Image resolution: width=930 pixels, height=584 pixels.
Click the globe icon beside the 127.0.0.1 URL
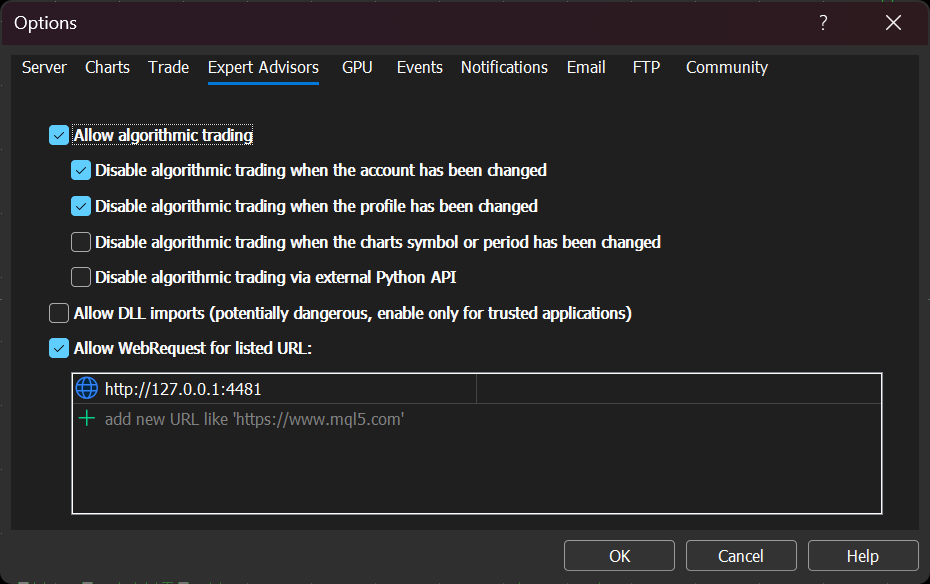87,388
